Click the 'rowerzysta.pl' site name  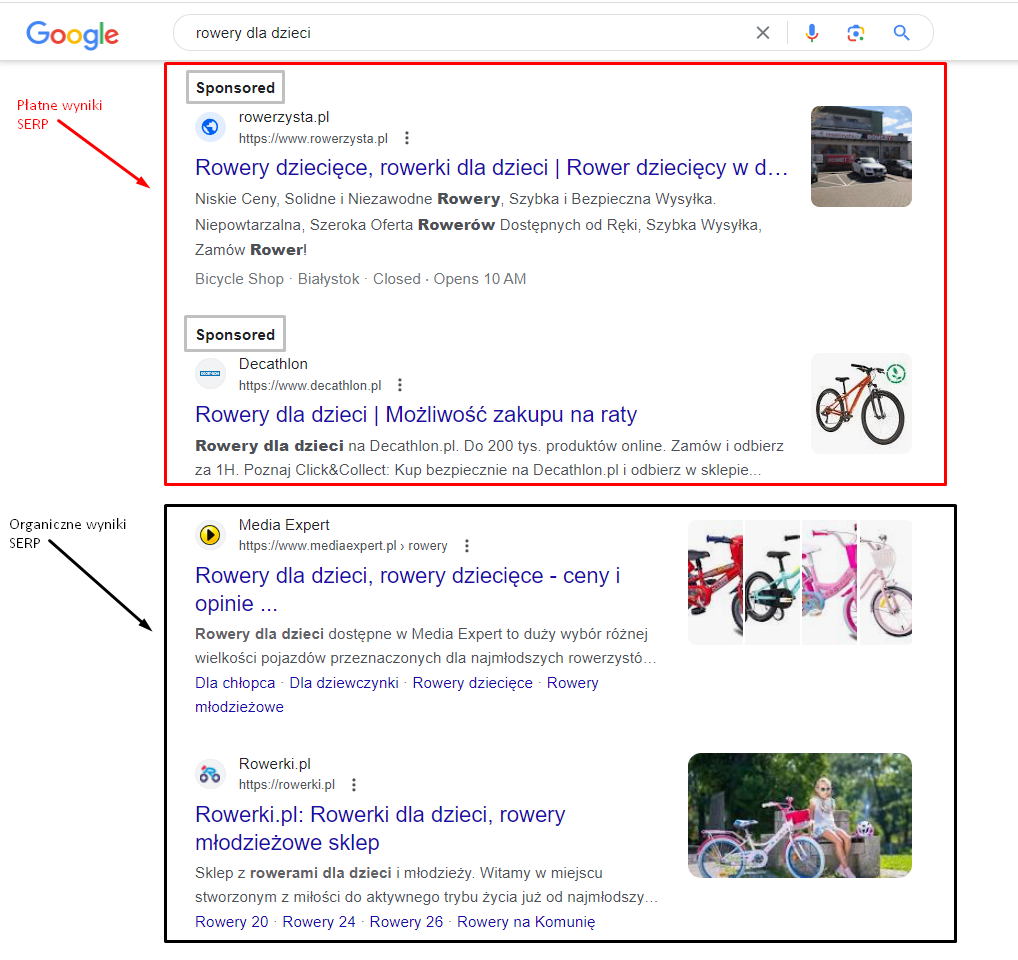(x=284, y=117)
